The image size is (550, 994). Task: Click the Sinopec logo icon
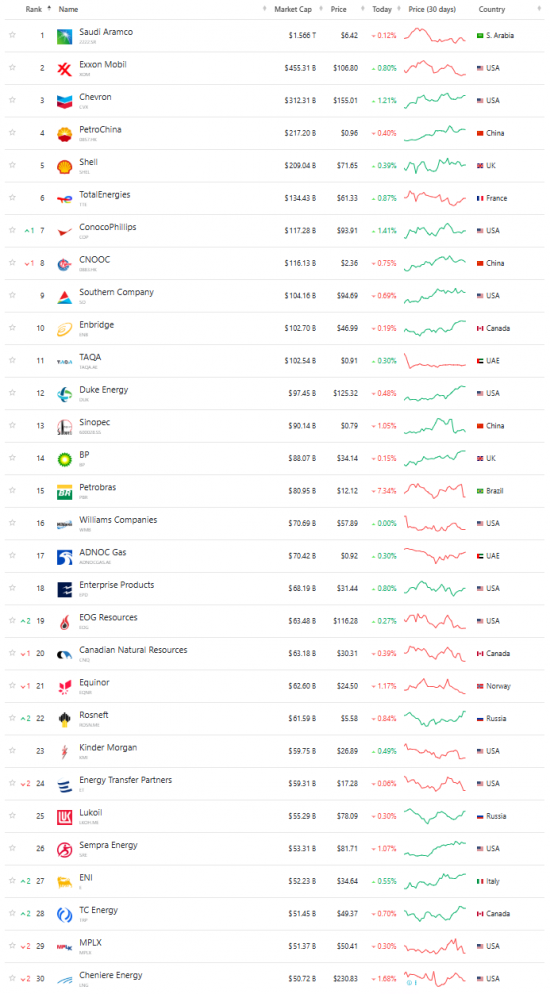point(65,427)
